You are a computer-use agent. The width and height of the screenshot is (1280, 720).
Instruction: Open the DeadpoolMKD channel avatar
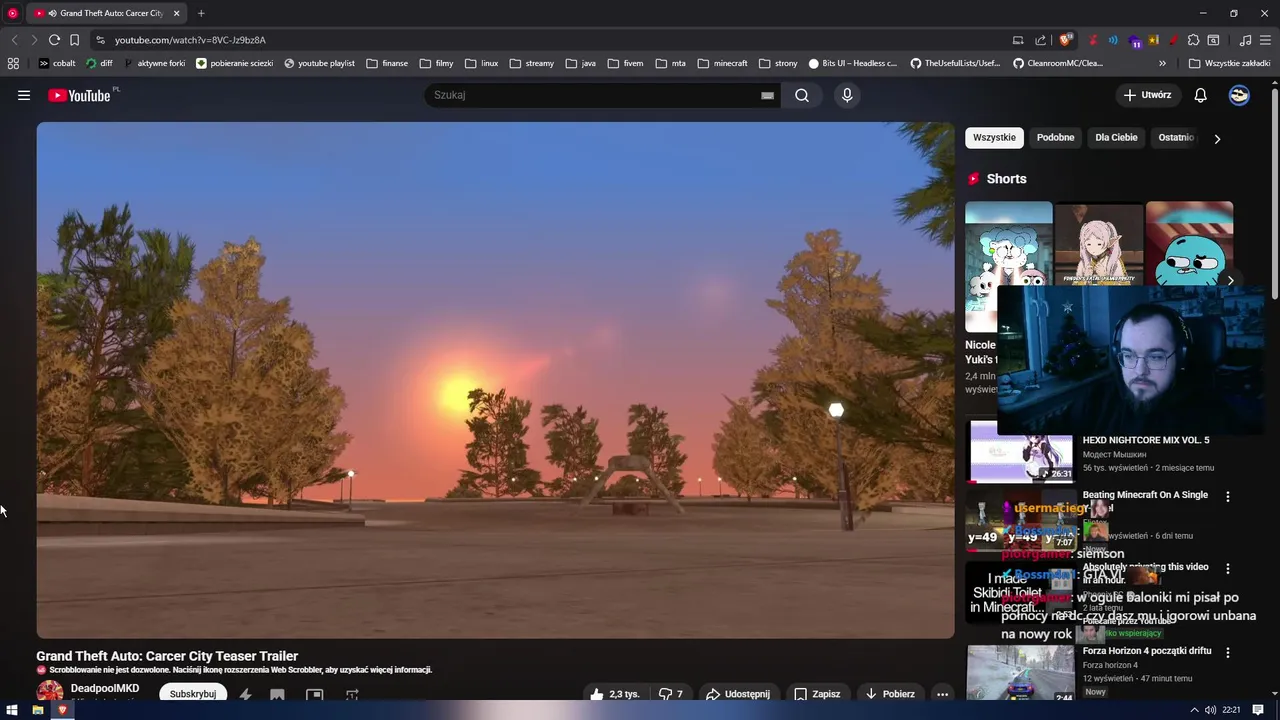point(50,692)
